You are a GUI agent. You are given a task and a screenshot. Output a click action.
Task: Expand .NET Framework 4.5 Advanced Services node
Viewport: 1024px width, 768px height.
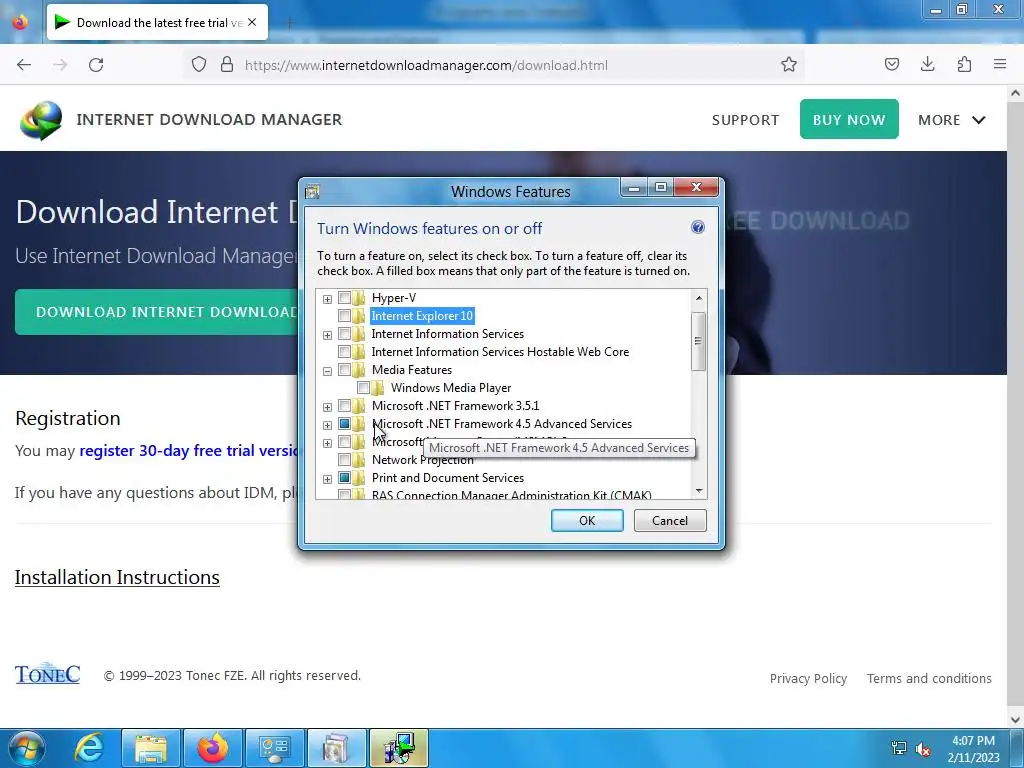pyautogui.click(x=327, y=425)
